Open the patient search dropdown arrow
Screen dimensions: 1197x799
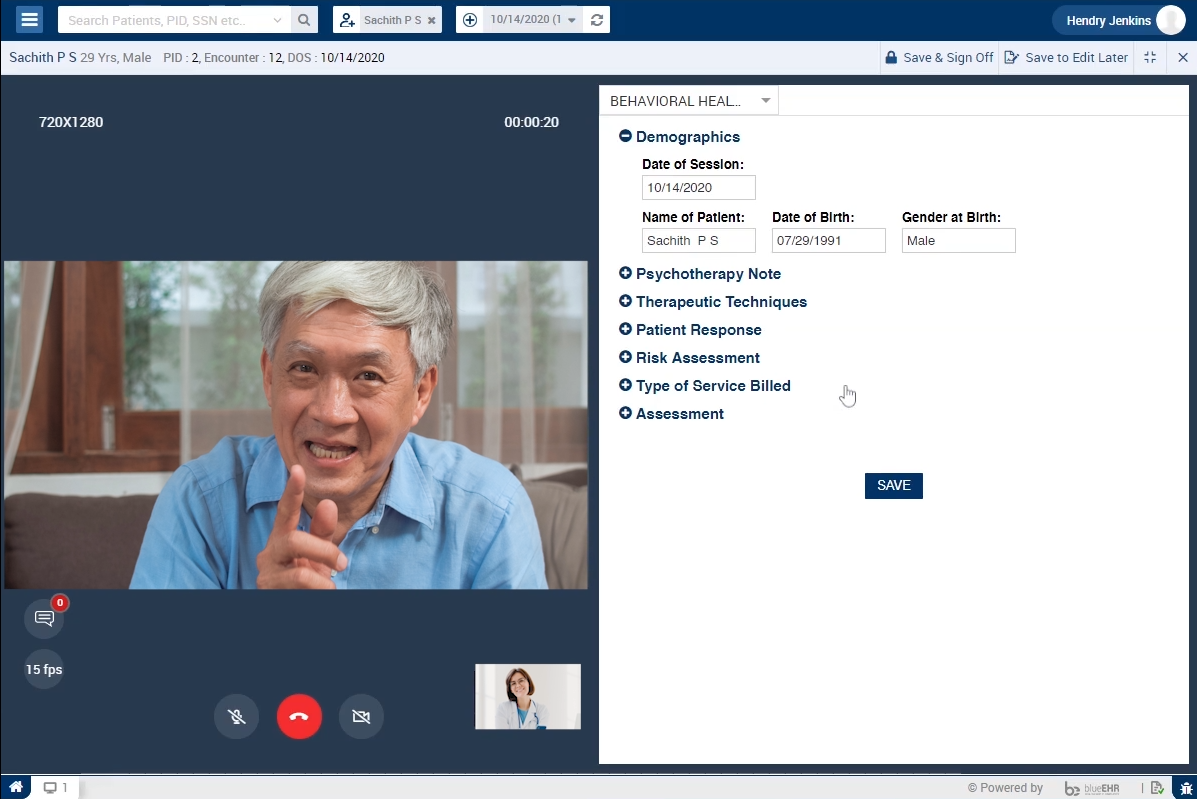pos(277,21)
